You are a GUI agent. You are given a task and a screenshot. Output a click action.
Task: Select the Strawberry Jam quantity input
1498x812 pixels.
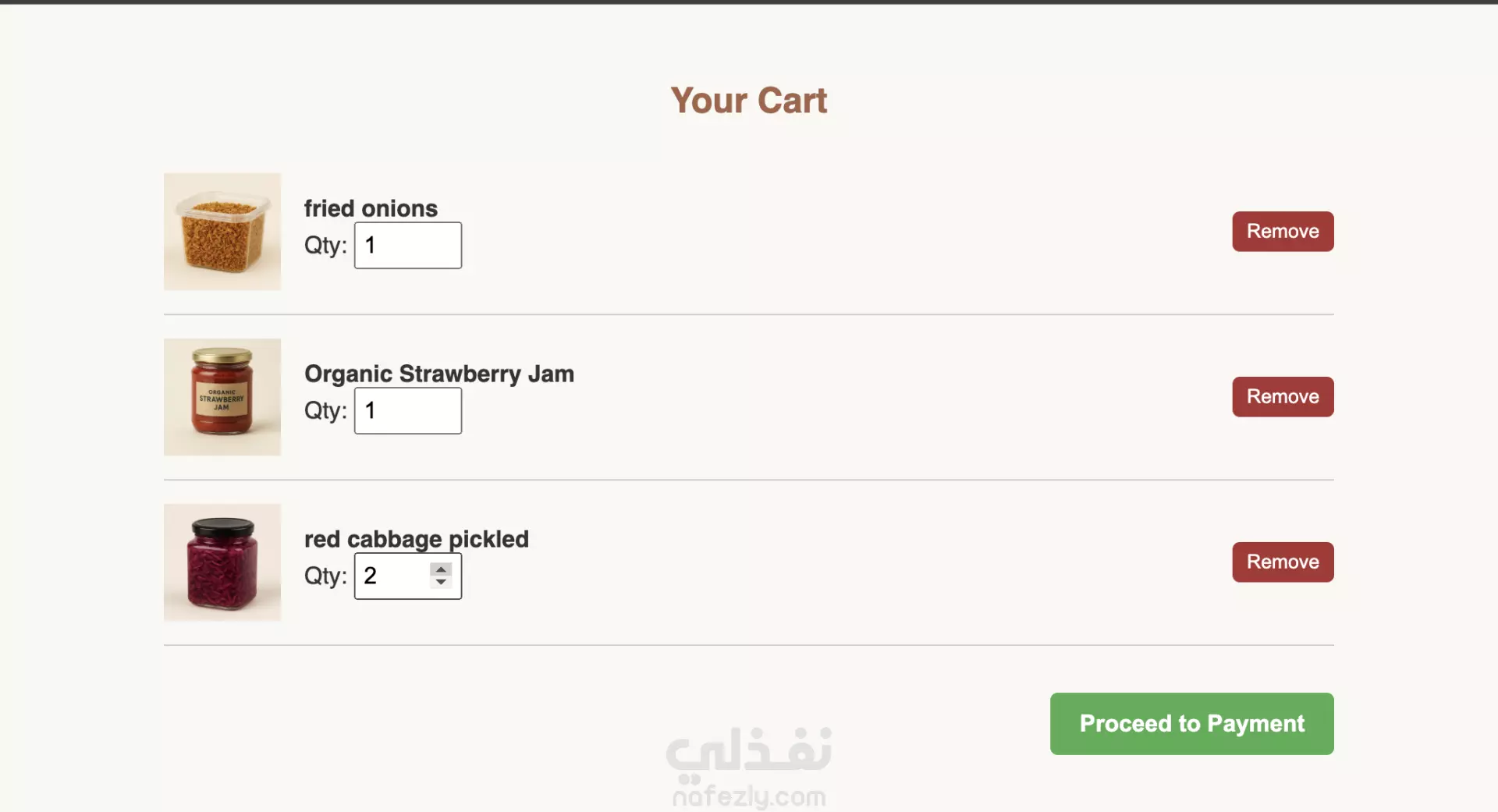pos(408,411)
